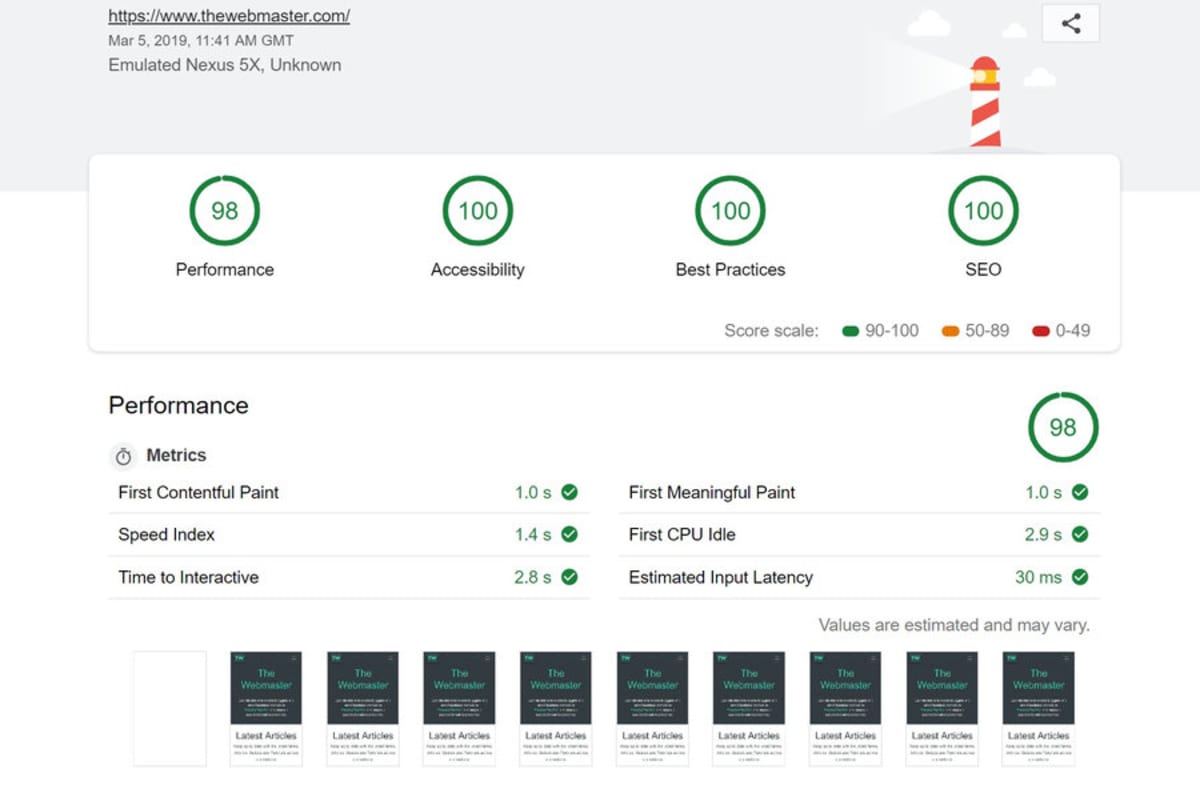The image size is (1200, 797).
Task: Select the Best Practices category label
Action: point(731,269)
